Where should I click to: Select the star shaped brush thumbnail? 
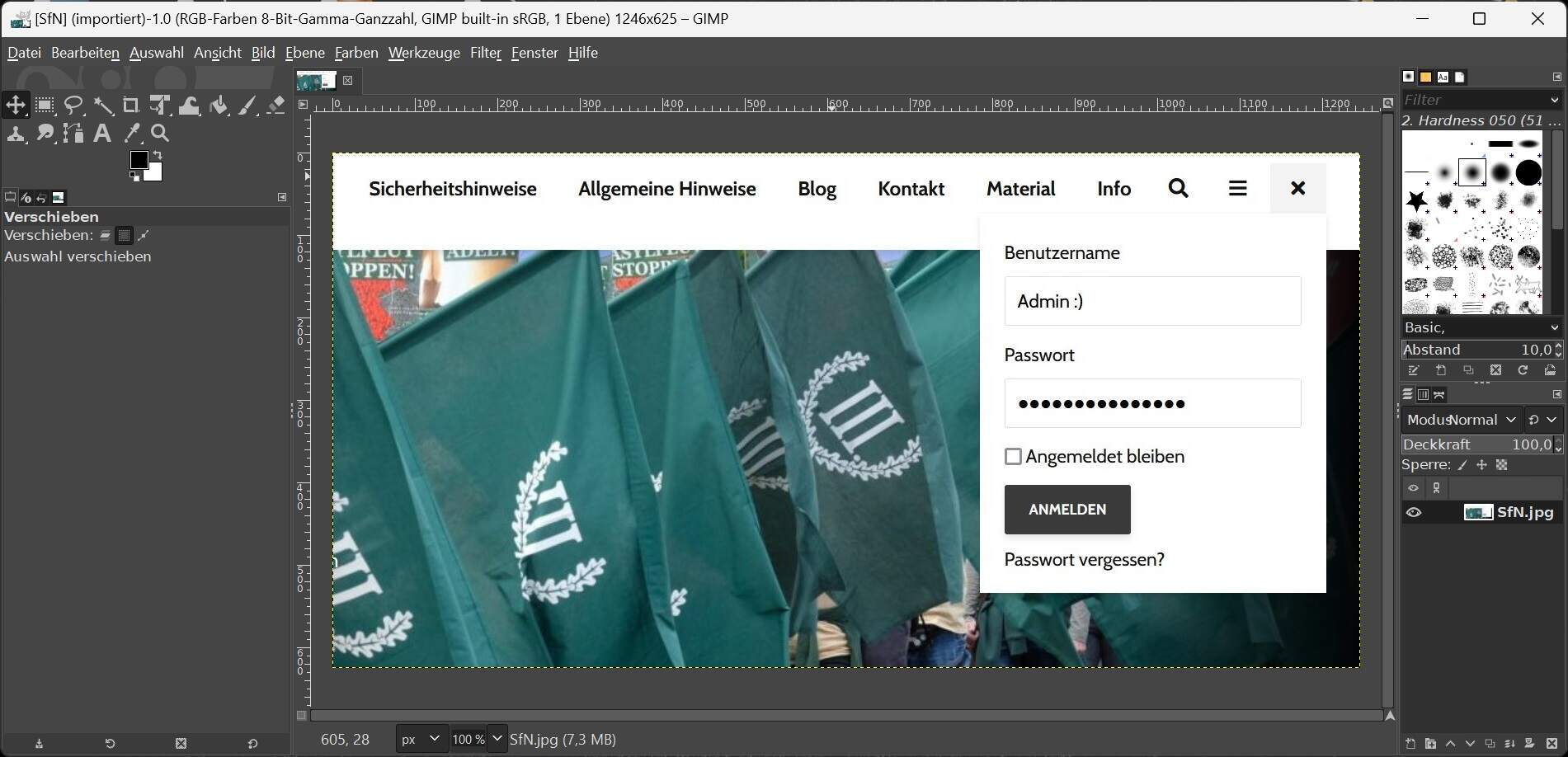(1416, 200)
